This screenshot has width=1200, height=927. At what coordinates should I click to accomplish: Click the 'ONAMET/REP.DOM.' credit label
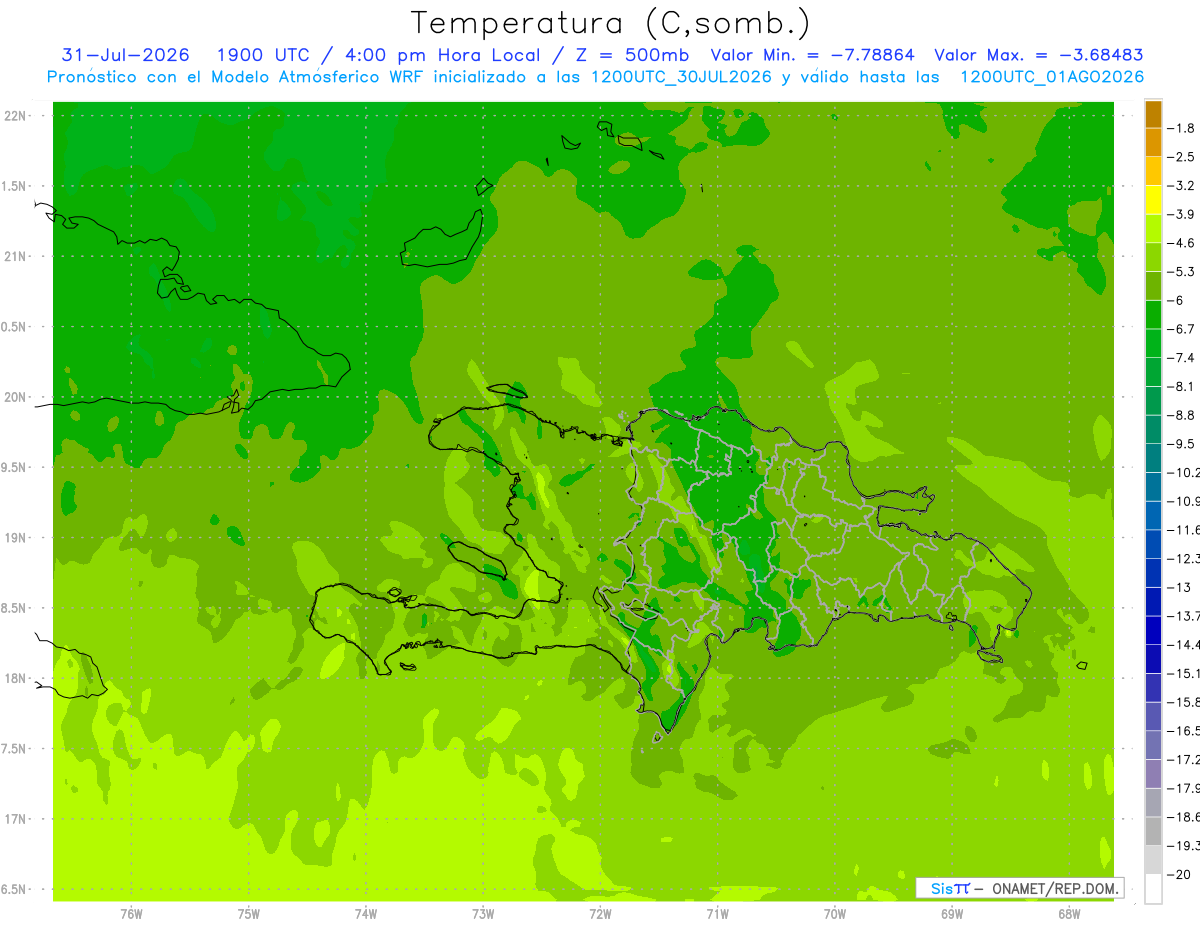coord(1055,889)
